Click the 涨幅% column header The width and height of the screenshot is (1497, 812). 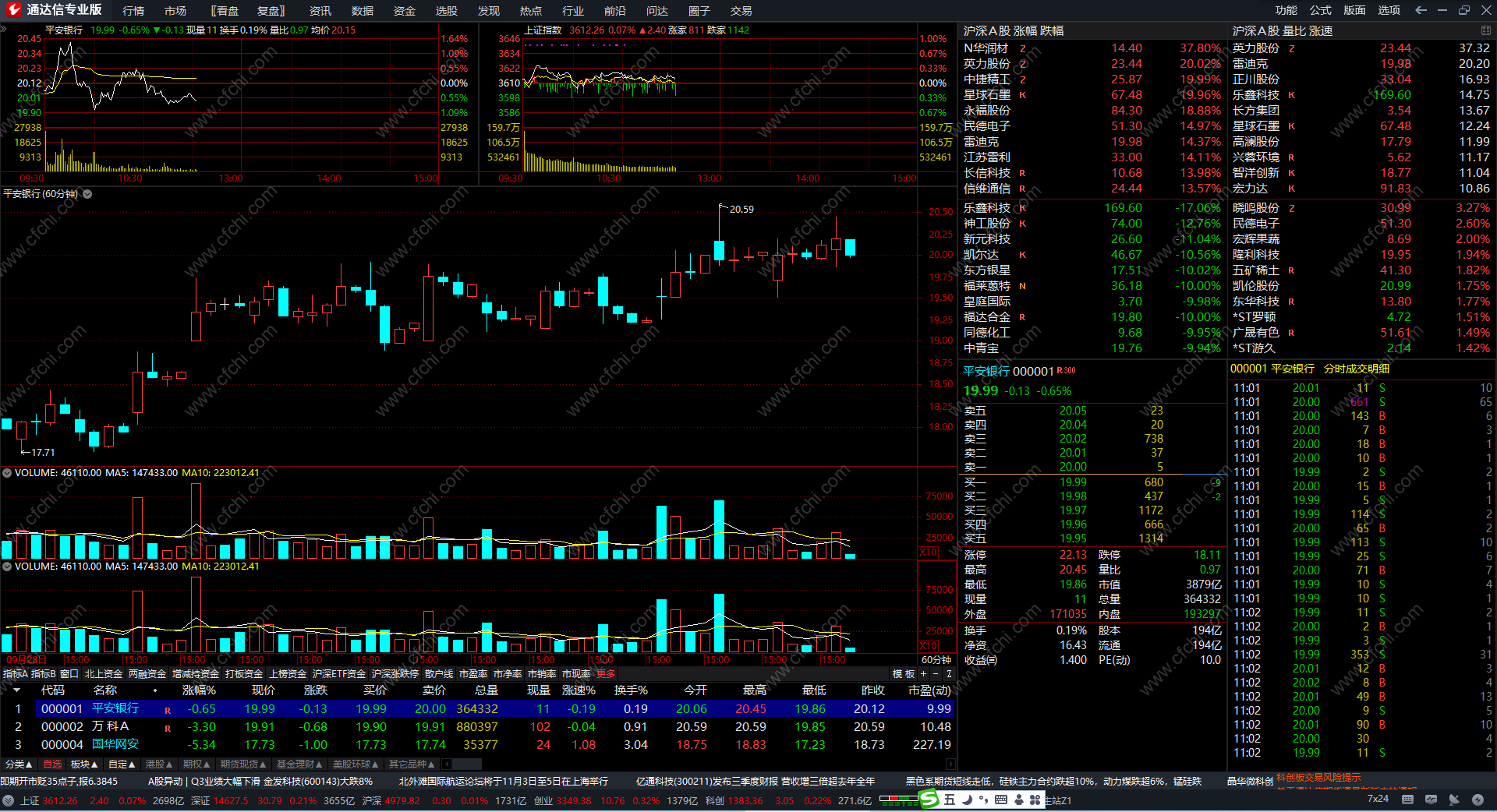click(199, 690)
